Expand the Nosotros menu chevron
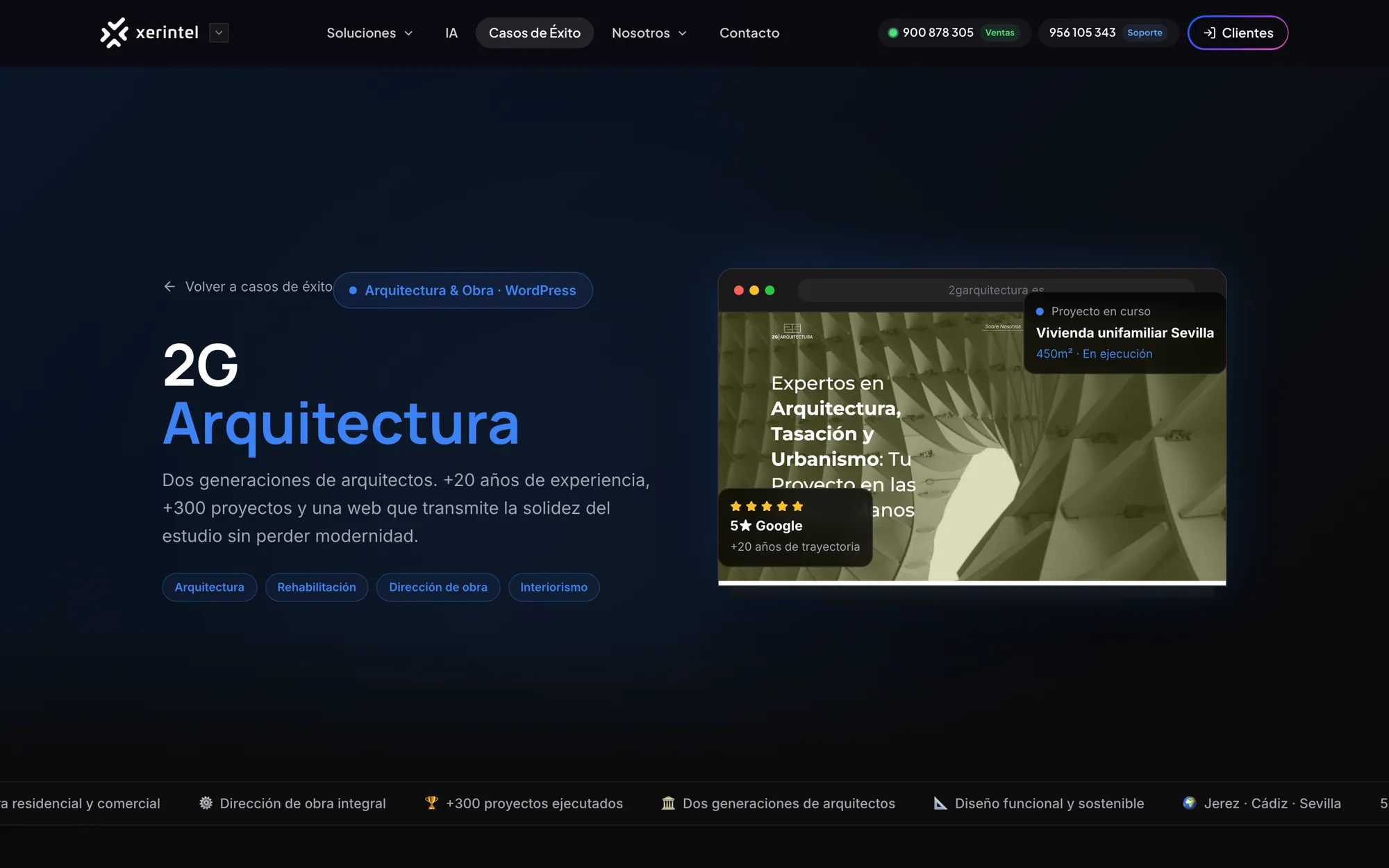Viewport: 1389px width, 868px height. [683, 33]
